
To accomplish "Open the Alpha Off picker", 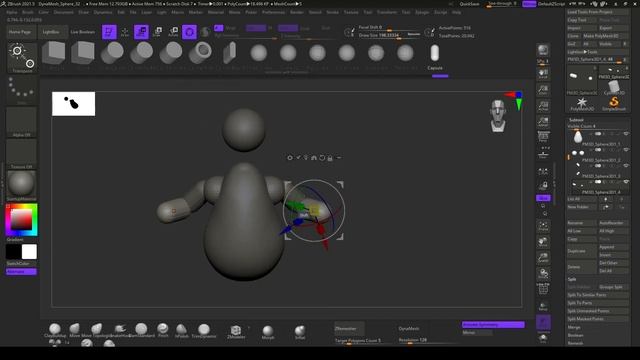I will 21,122.
